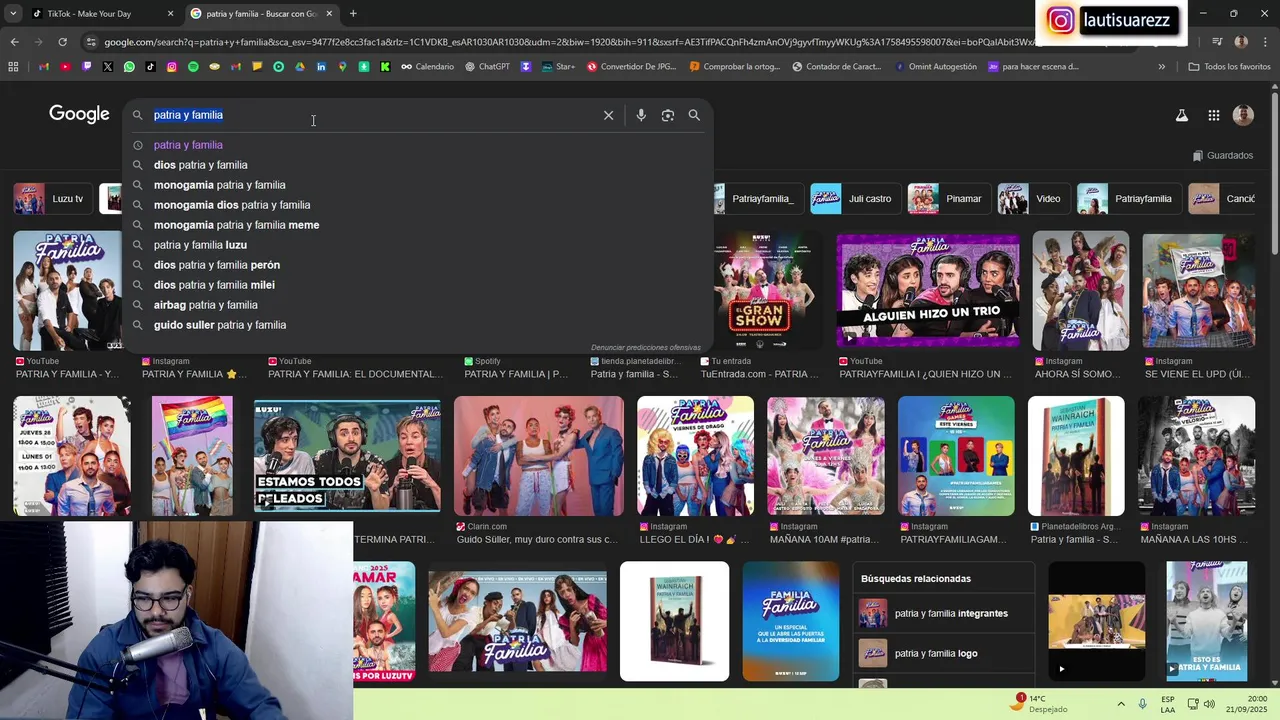The image size is (1280, 720).
Task: Open ALGUIEN HIZO UN TRIO thumbnail
Action: pos(928,291)
